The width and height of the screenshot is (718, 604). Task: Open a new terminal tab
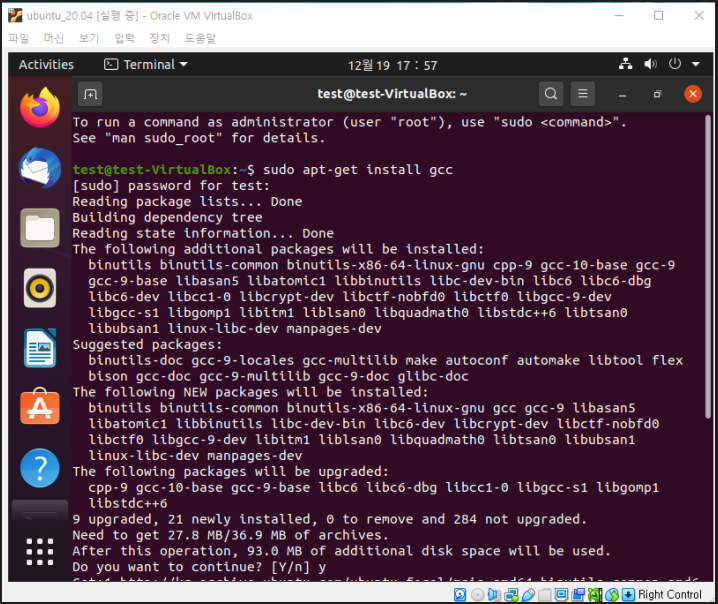(x=90, y=94)
